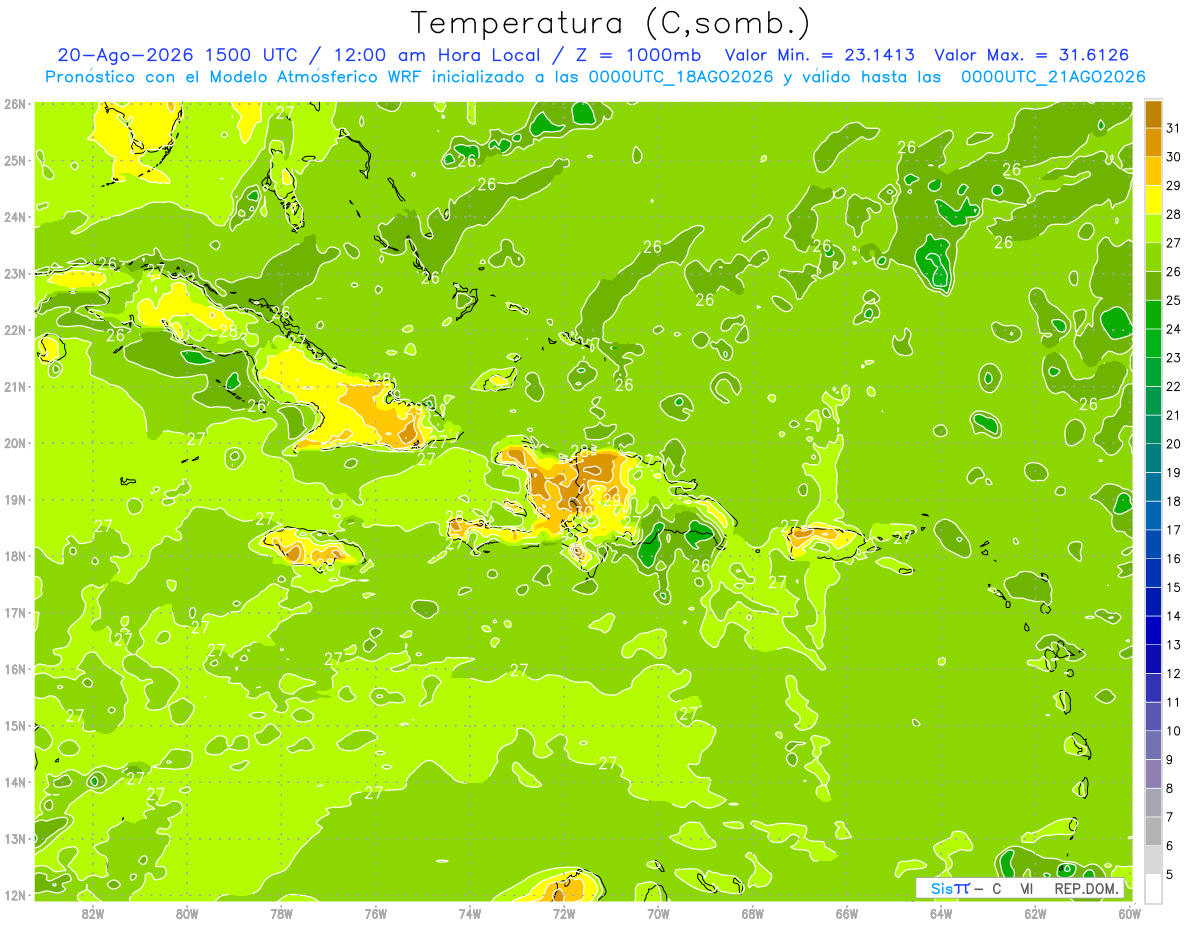The width and height of the screenshot is (1200, 927).
Task: Select the gold color bar segment between 29 and 30
Action: pos(1153,171)
